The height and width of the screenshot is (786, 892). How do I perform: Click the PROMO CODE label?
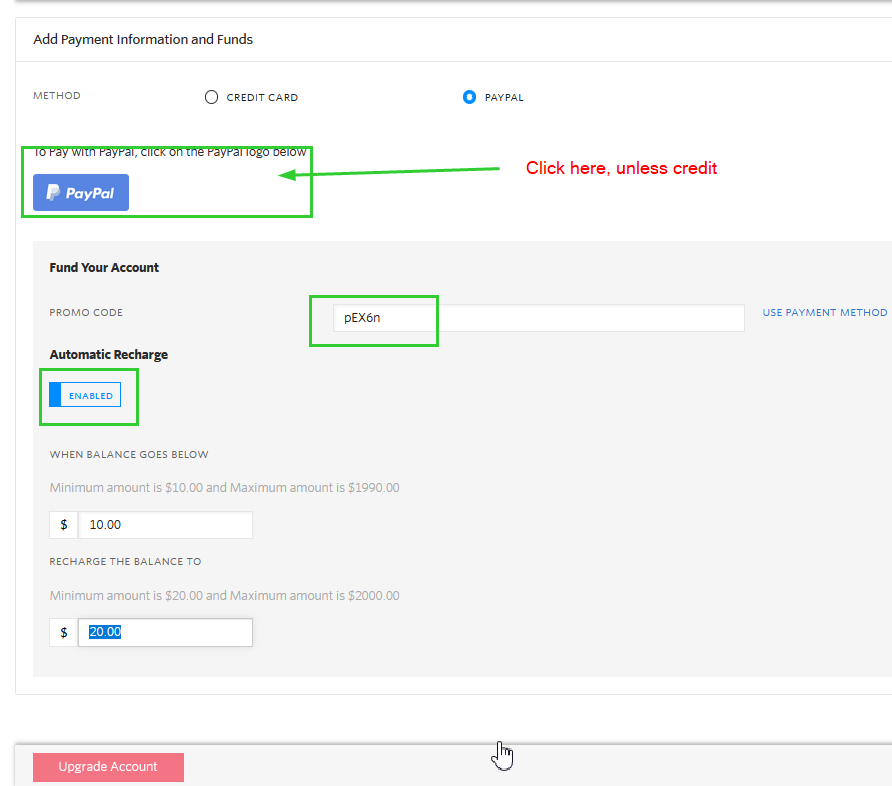[x=86, y=313]
